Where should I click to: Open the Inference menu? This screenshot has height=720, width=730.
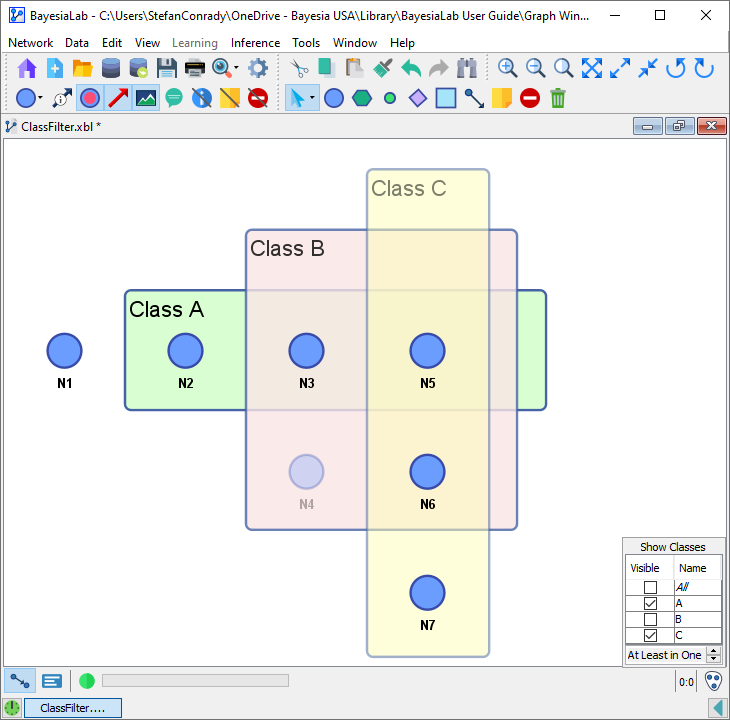[x=255, y=43]
